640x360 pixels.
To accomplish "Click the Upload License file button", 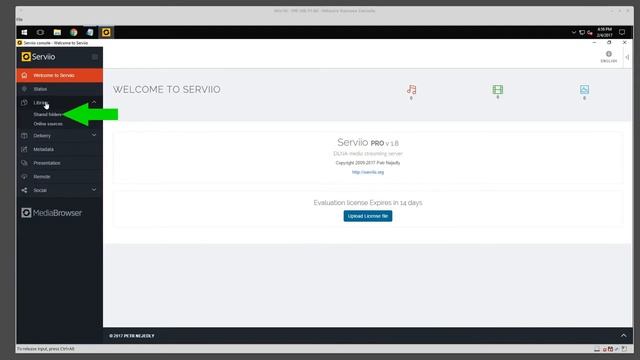I will 368,216.
